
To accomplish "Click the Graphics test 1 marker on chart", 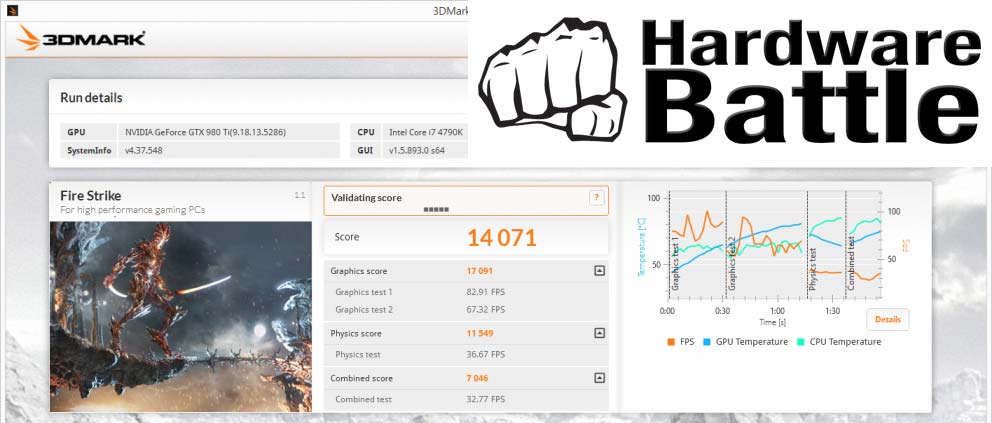I will pos(676,266).
